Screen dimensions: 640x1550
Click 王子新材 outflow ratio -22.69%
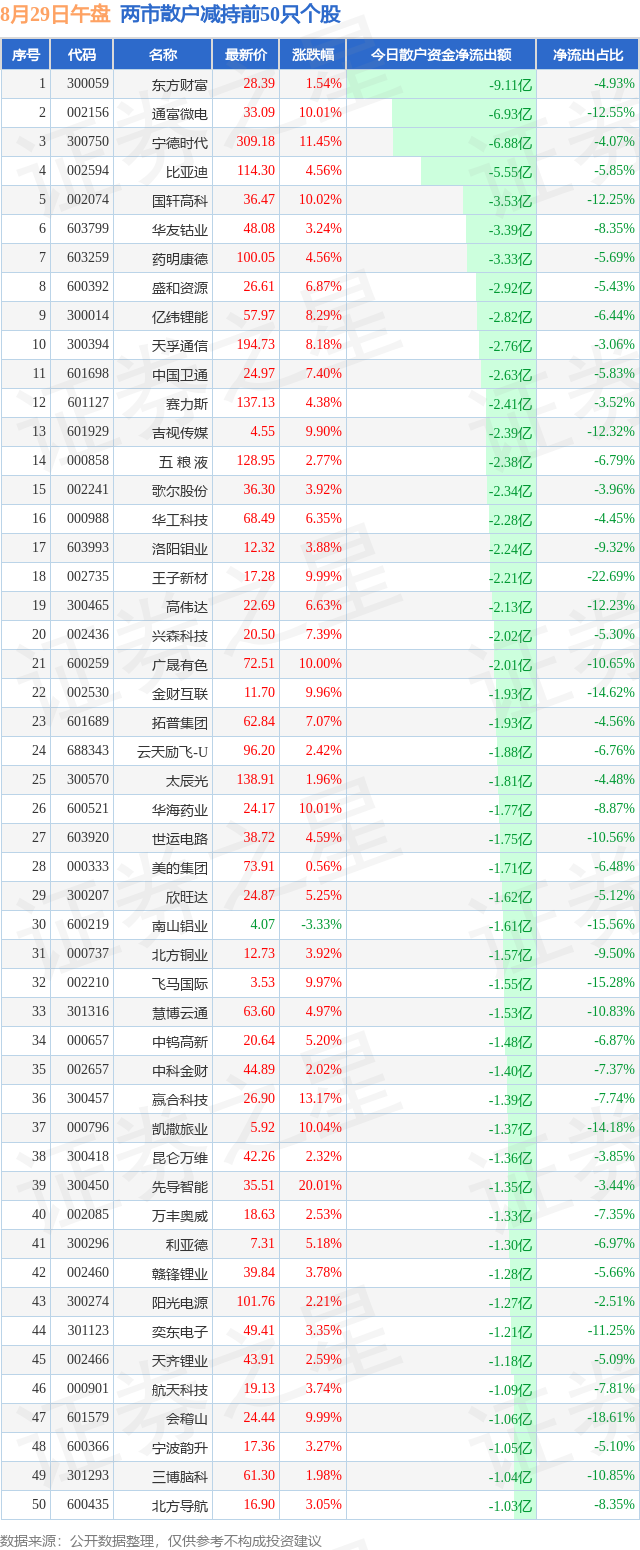pos(611,577)
